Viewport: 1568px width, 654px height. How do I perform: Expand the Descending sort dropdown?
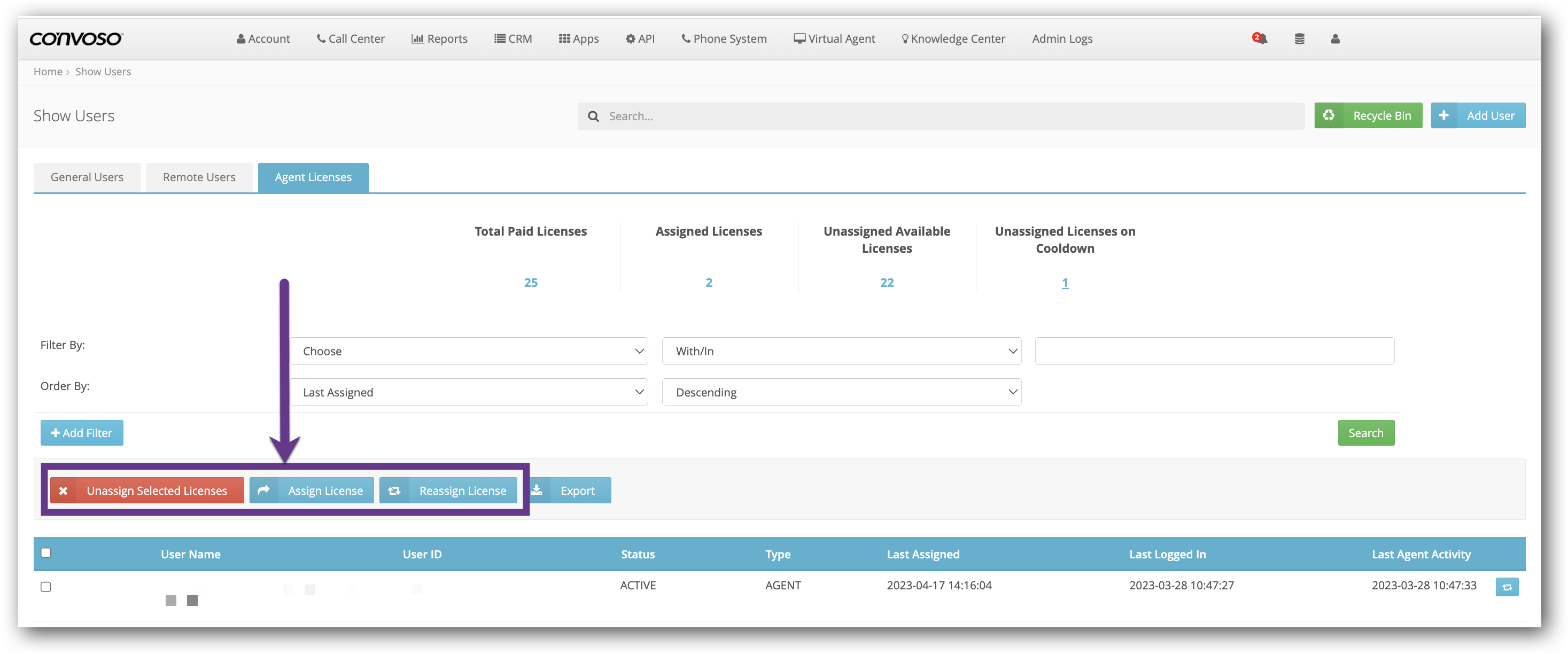[841, 392]
